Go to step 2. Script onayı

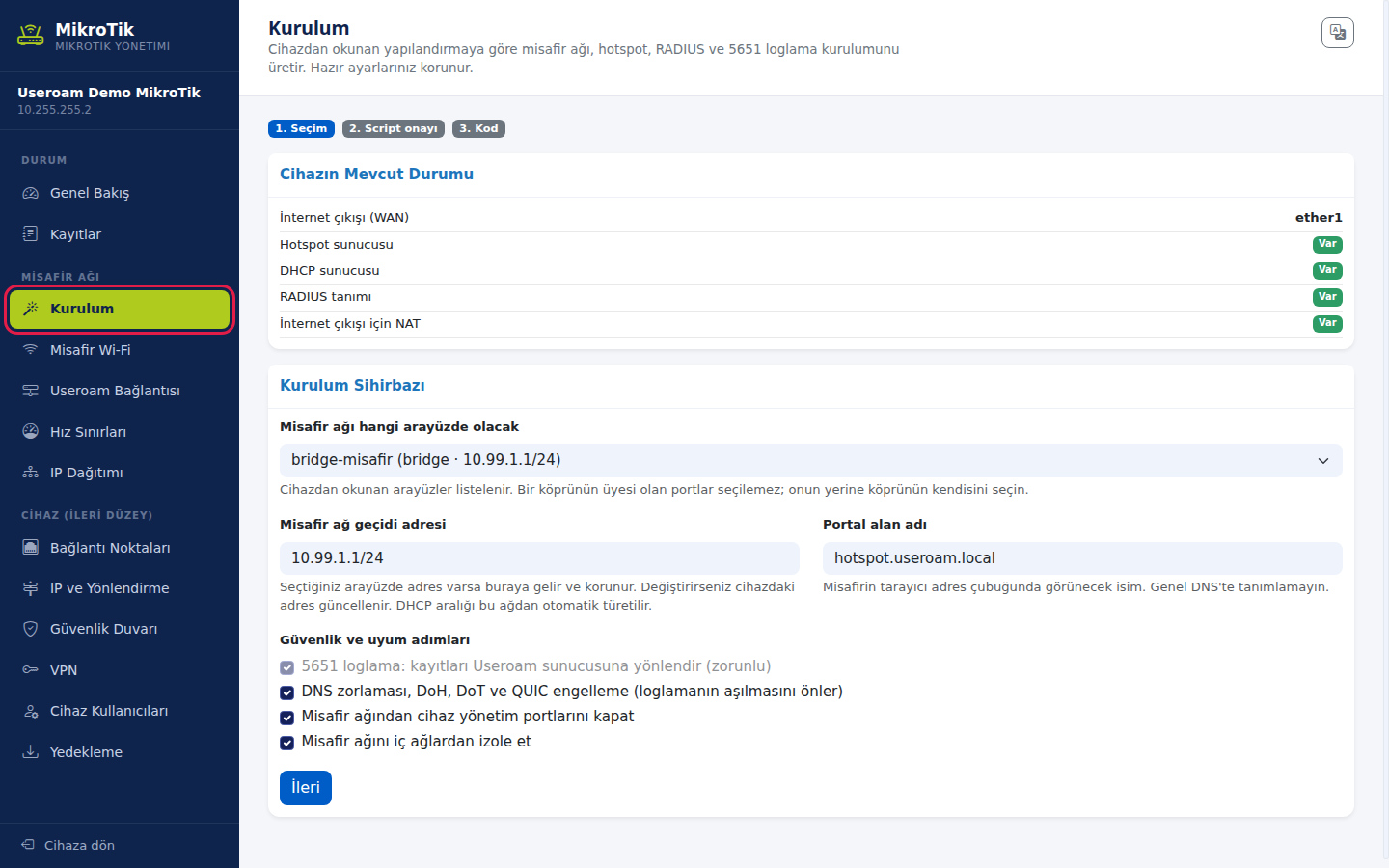[394, 128]
